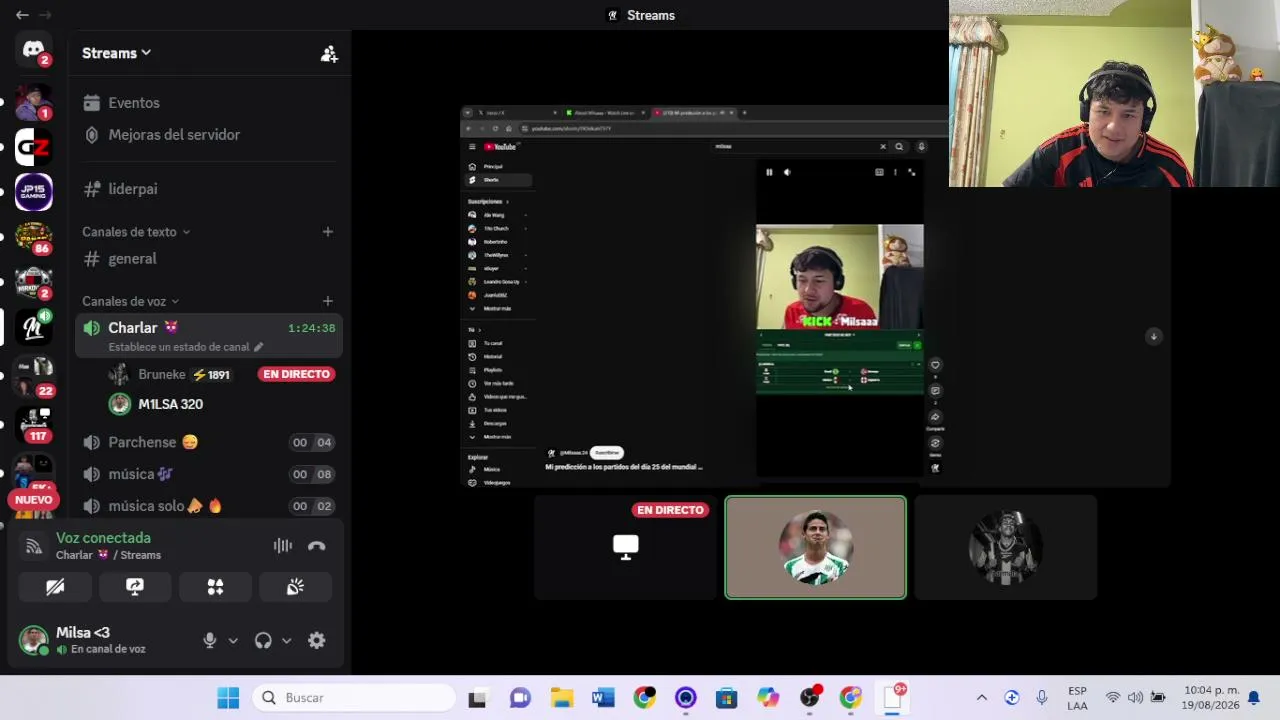The height and width of the screenshot is (720, 1280).
Task: Open headphone output device options
Action: [286, 641]
